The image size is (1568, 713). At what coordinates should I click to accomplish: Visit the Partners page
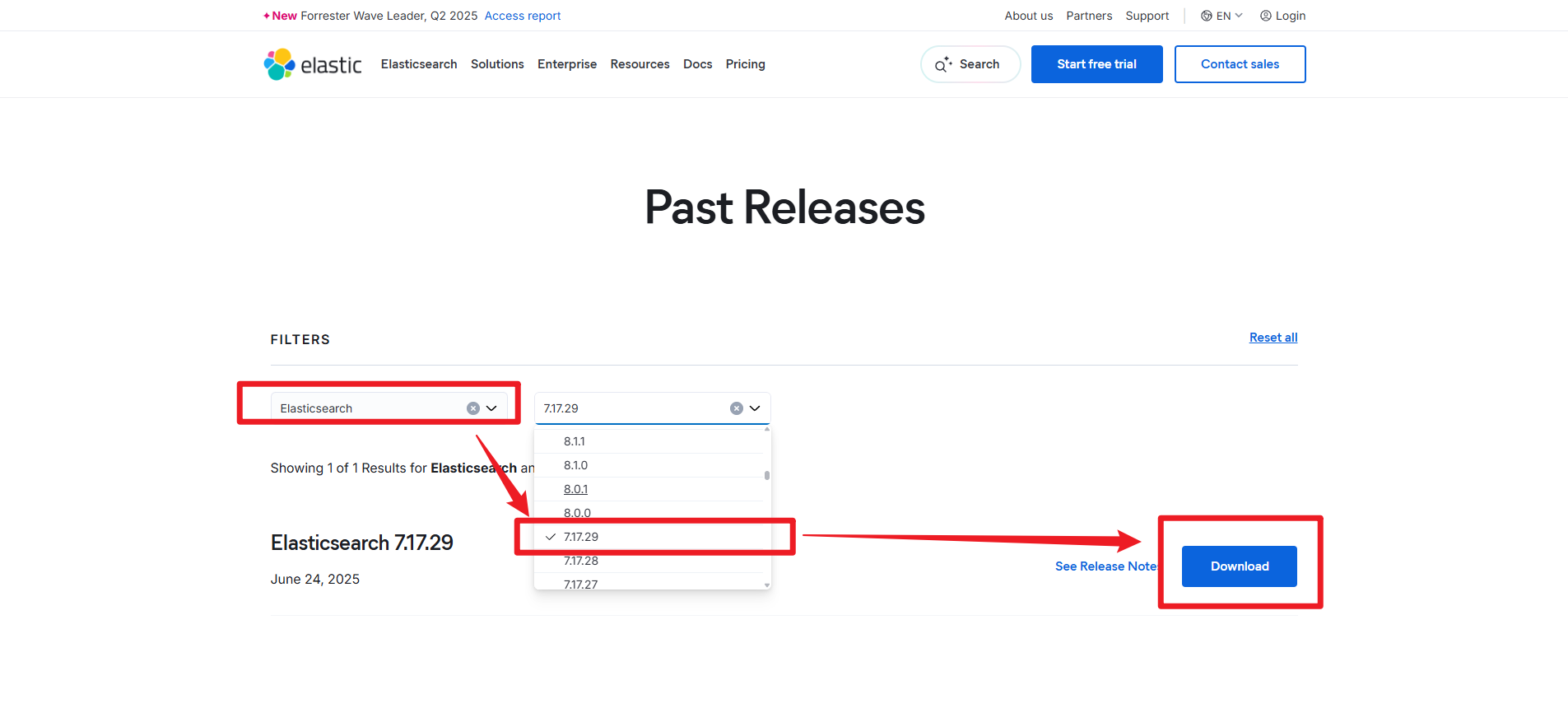pos(1089,16)
